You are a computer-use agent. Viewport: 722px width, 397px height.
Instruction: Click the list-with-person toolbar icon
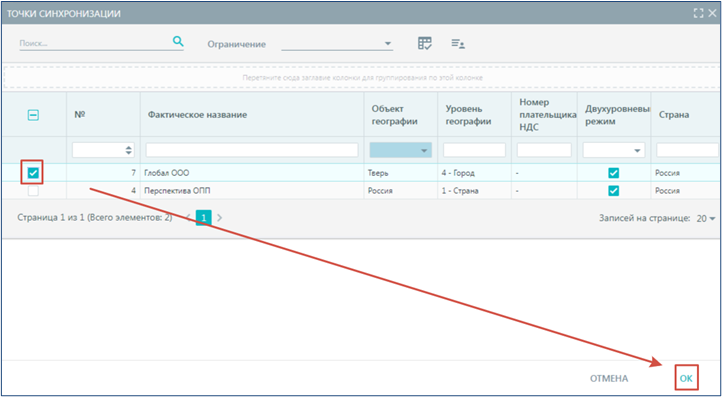coord(458,44)
